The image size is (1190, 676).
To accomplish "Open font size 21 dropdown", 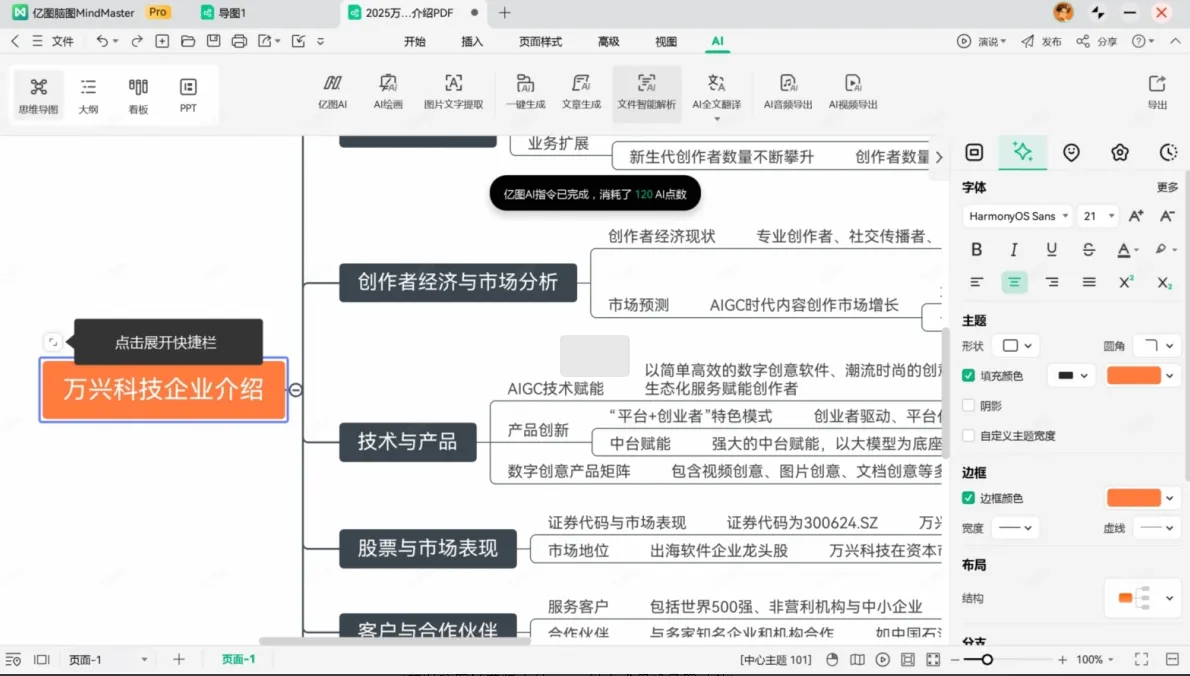I will pos(1098,216).
